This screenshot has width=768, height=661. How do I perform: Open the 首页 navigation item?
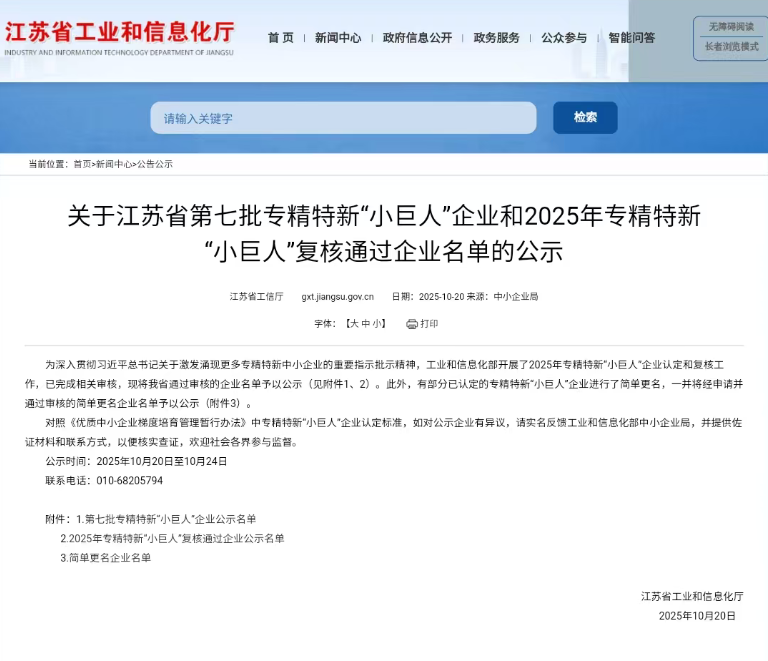pyautogui.click(x=281, y=38)
